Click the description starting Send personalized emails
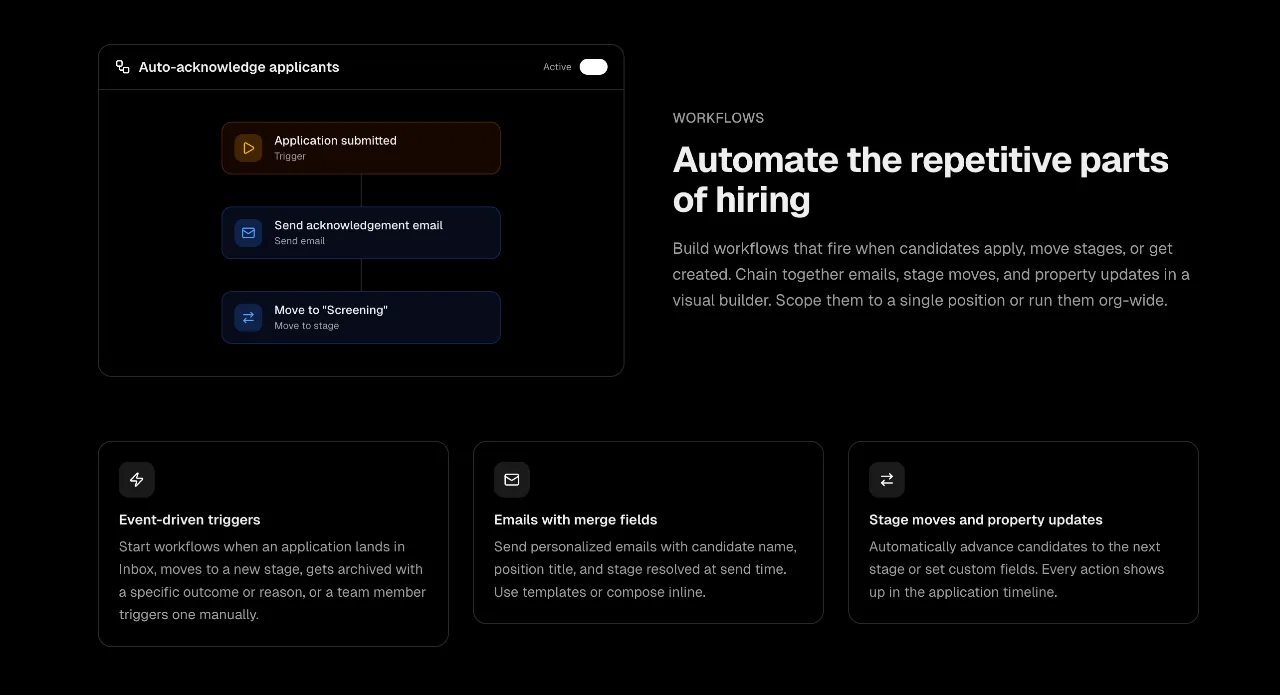This screenshot has width=1280, height=695. pos(645,569)
